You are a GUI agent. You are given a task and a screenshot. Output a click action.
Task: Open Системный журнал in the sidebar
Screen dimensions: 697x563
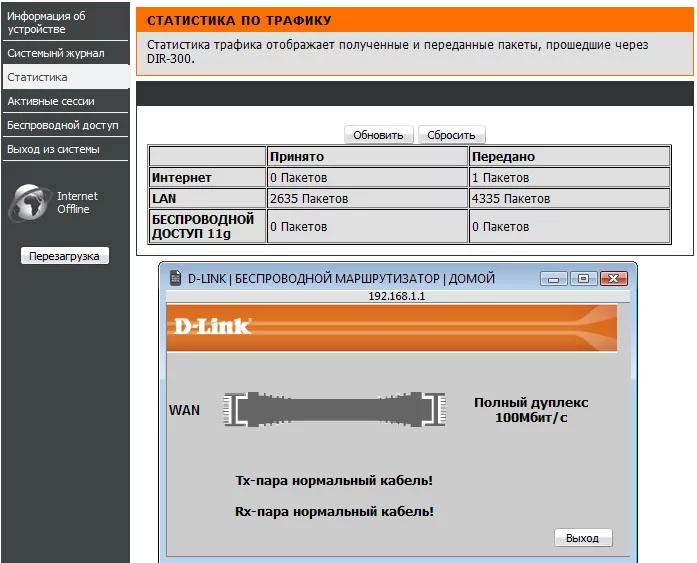point(65,53)
